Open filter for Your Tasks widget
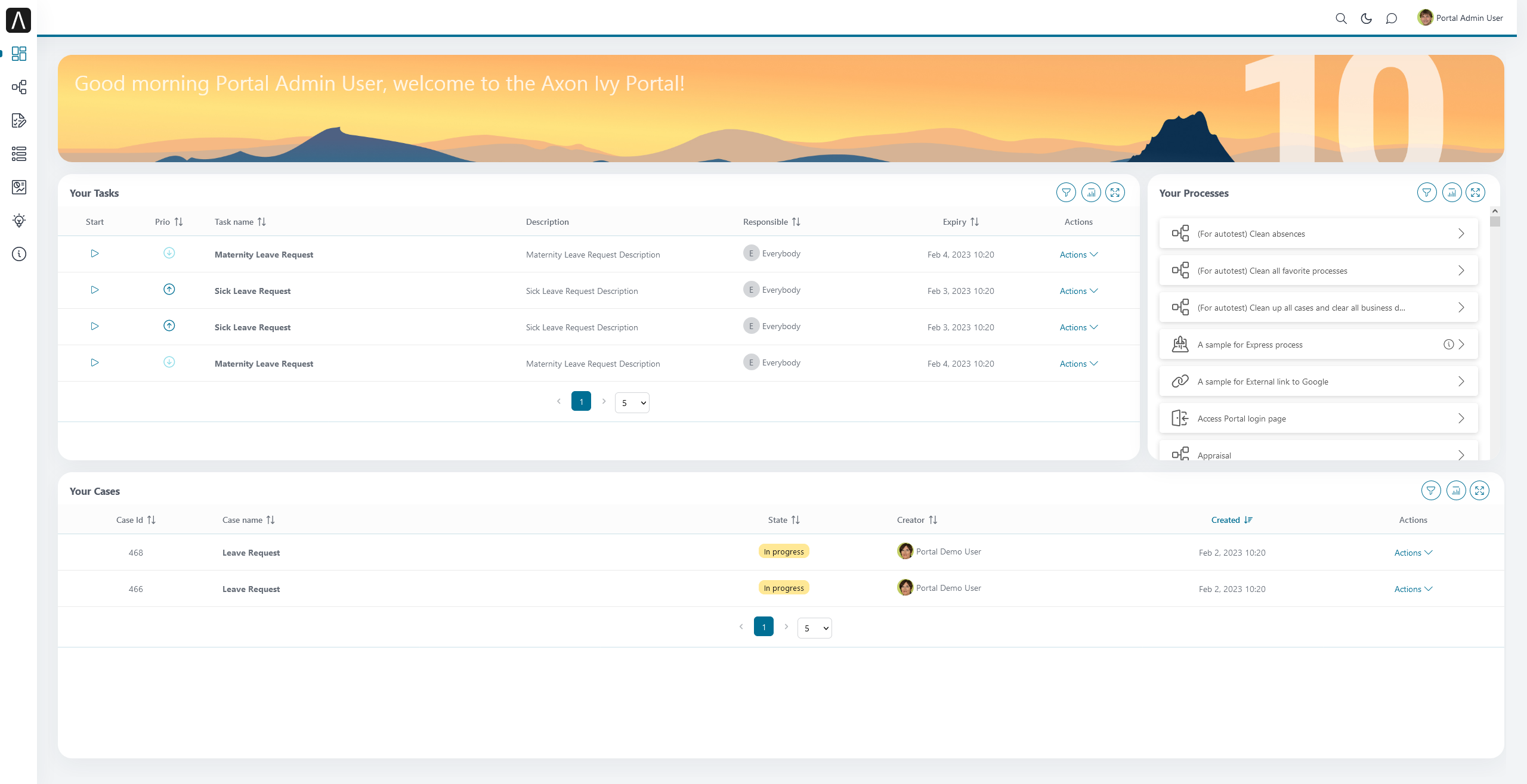Image resolution: width=1527 pixels, height=784 pixels. [1066, 193]
